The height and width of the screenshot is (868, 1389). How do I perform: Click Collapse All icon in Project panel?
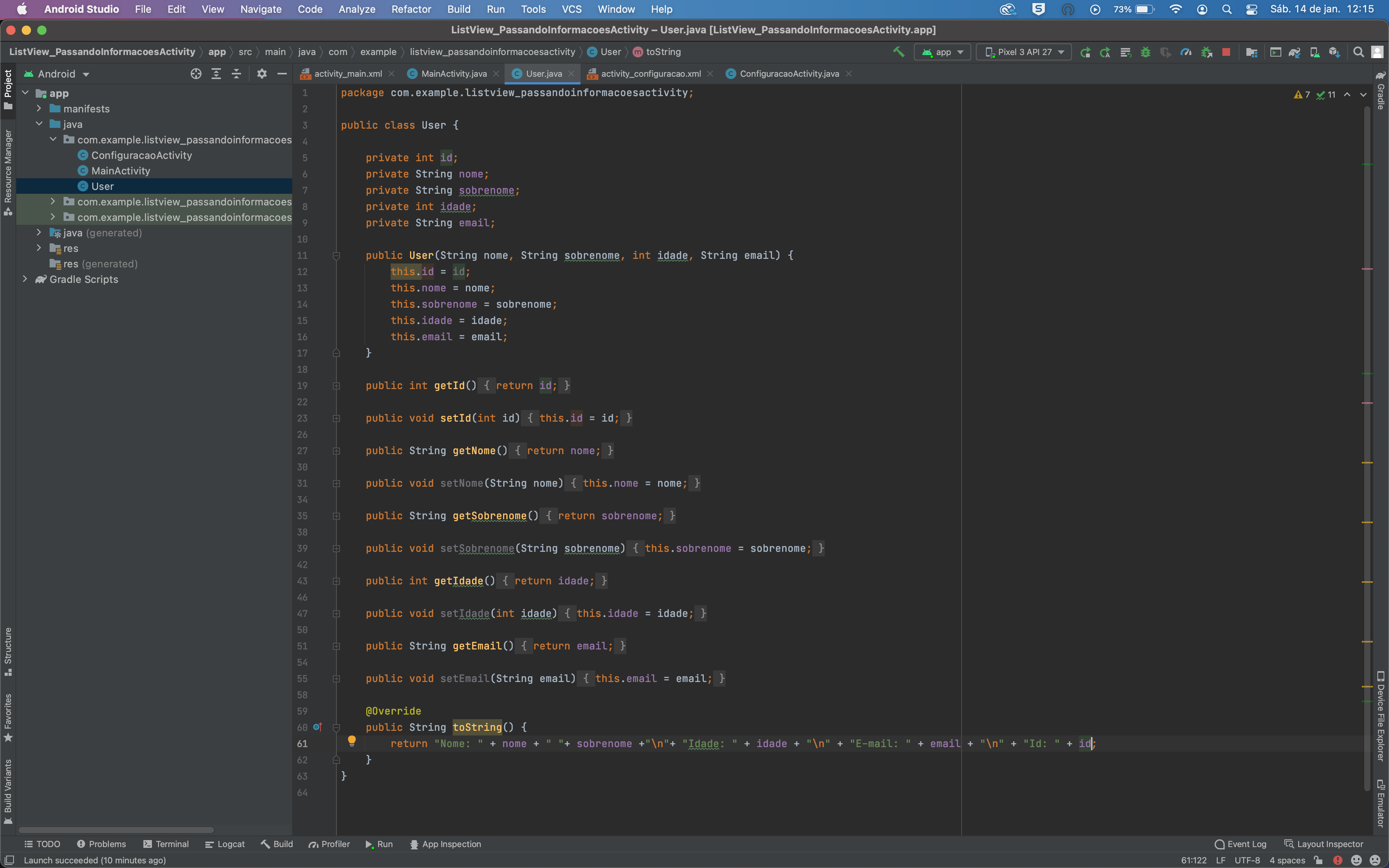click(236, 74)
